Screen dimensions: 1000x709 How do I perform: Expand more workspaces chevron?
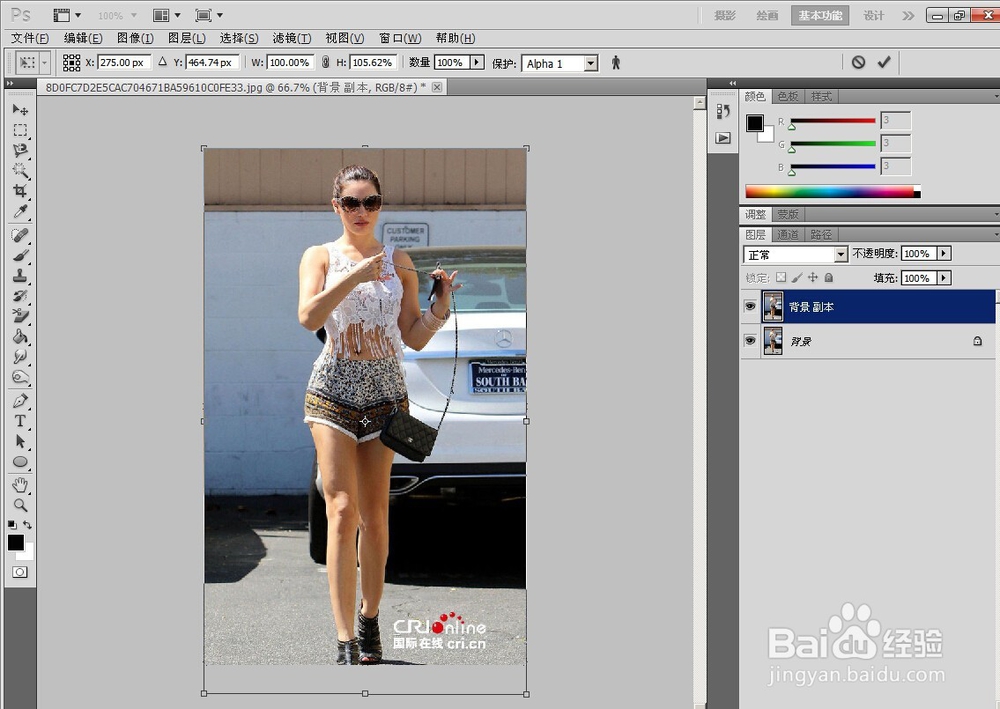pos(908,15)
